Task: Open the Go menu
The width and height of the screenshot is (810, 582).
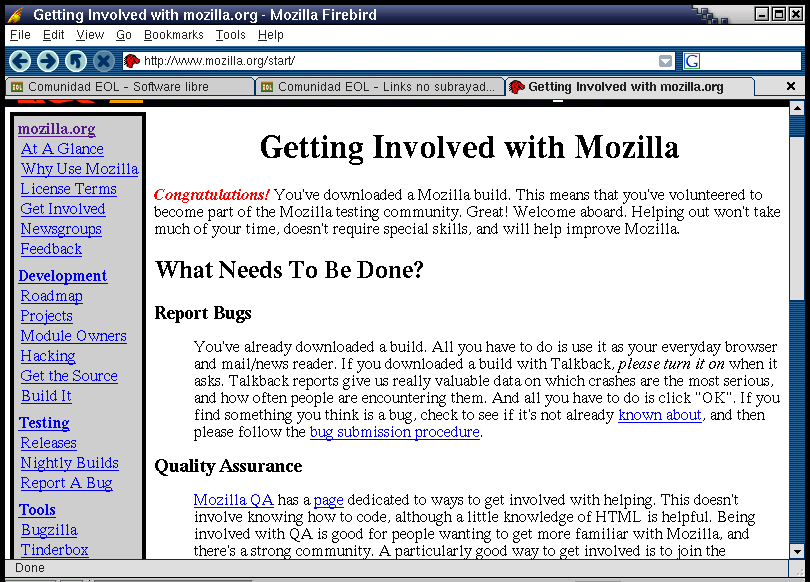Action: pyautogui.click(x=123, y=35)
